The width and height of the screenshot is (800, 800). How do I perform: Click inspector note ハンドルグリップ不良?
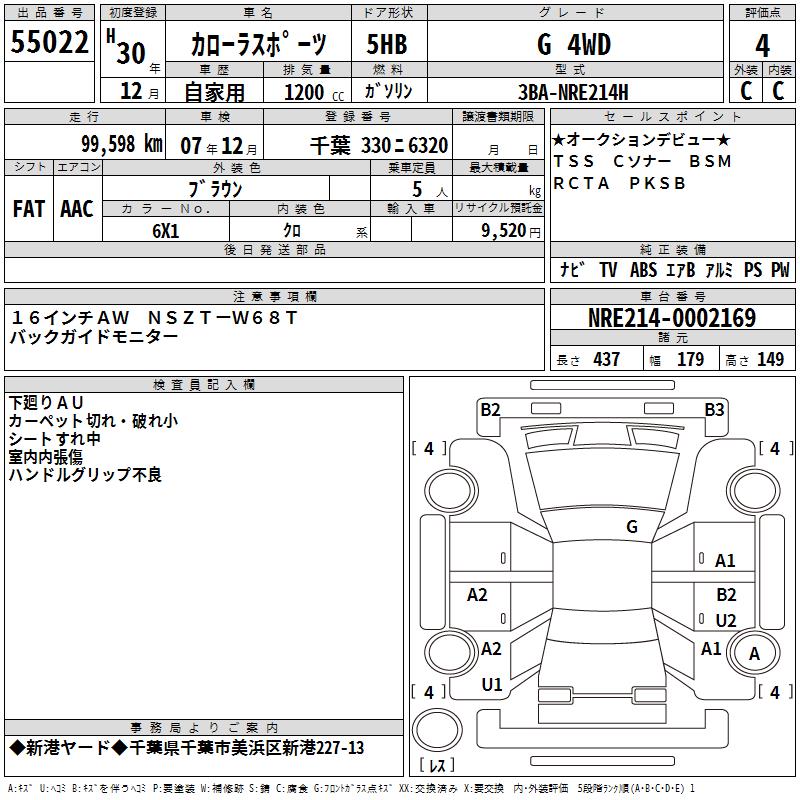click(85, 474)
